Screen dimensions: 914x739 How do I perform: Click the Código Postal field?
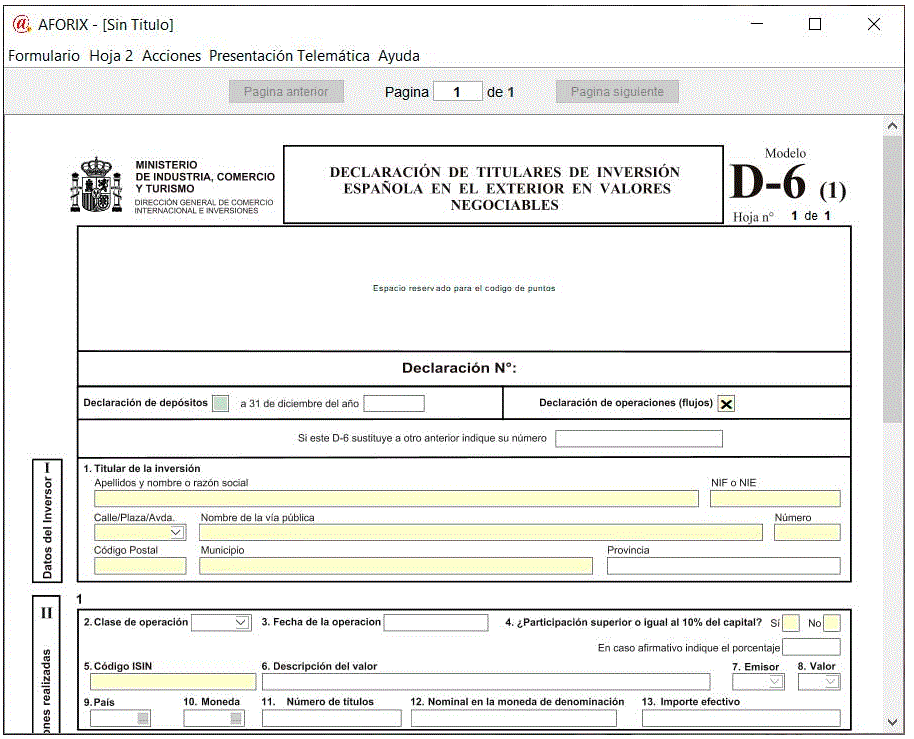click(x=140, y=566)
